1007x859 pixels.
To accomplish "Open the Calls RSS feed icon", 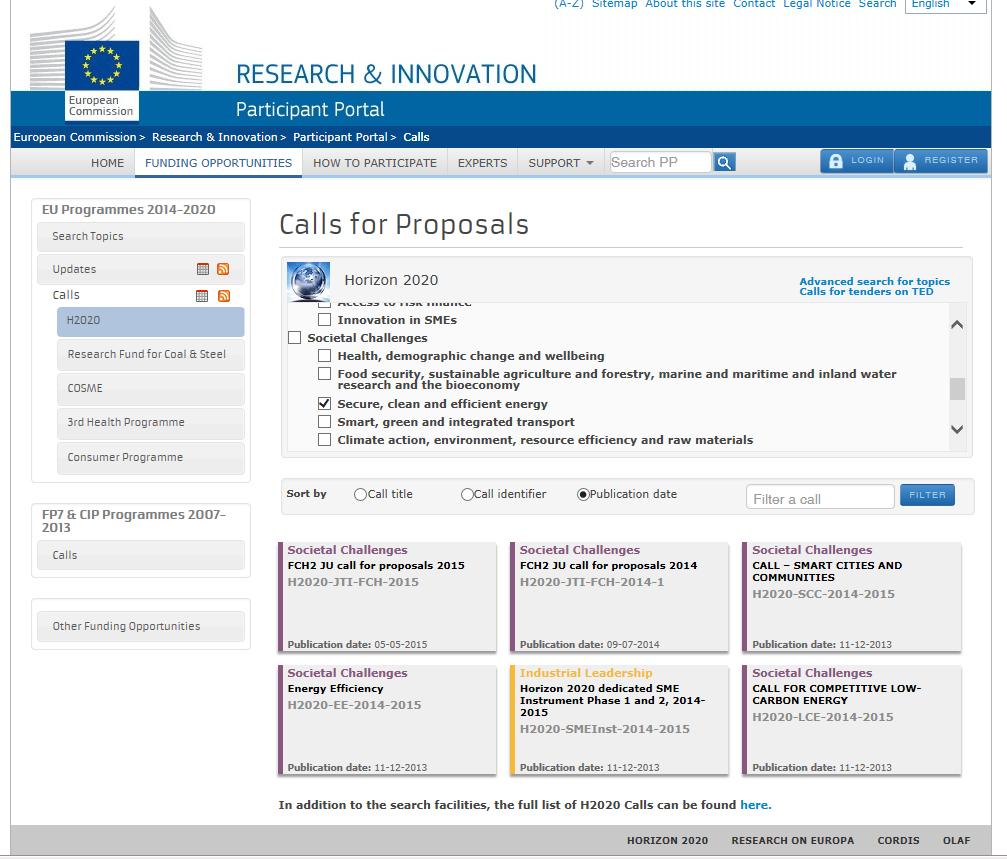I will 223,296.
